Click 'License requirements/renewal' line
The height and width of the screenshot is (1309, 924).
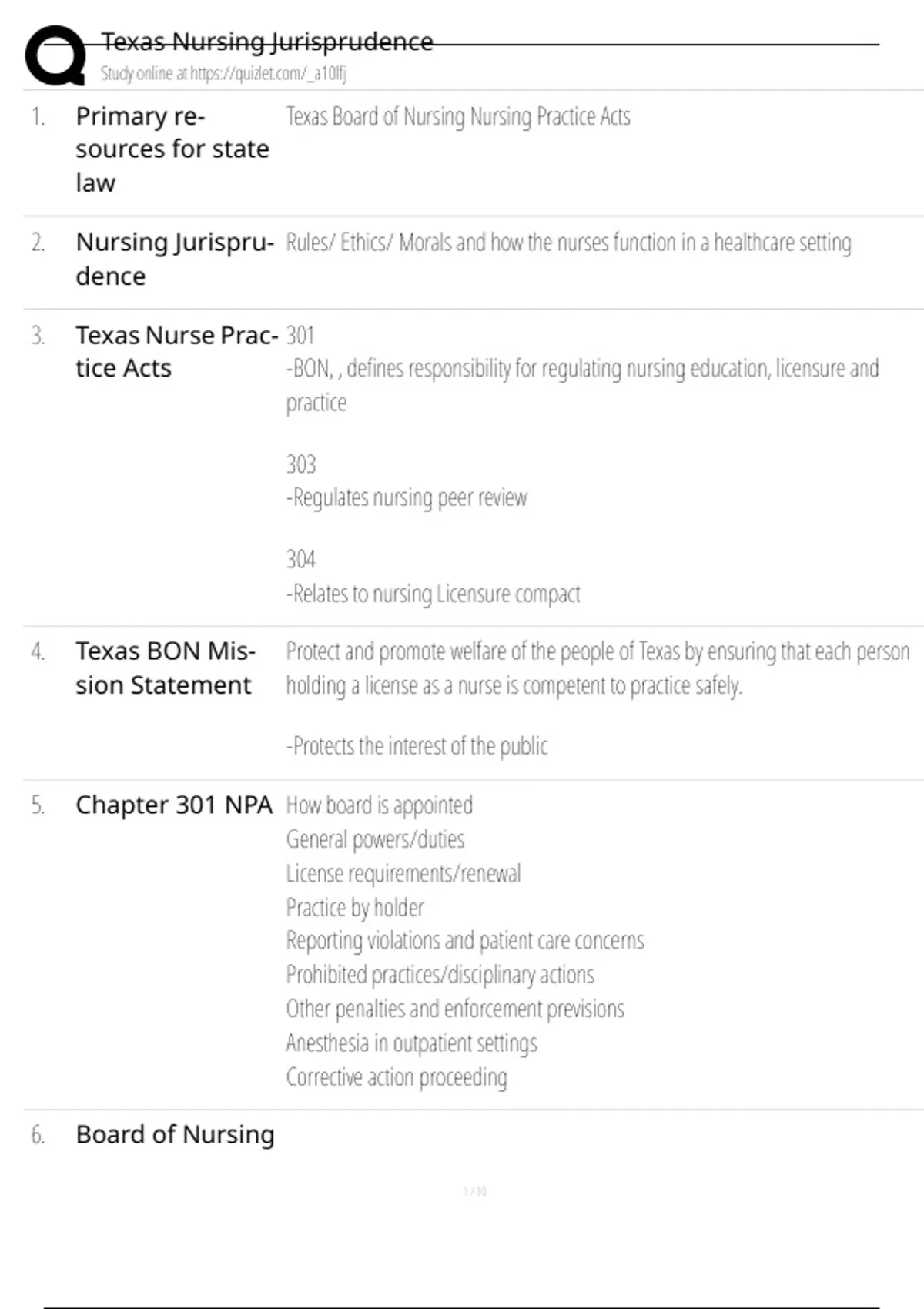[403, 873]
